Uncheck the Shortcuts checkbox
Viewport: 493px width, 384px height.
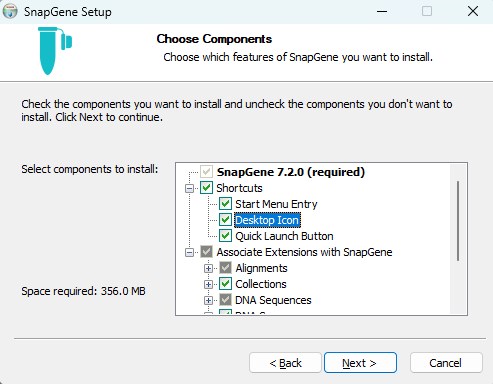coord(206,188)
